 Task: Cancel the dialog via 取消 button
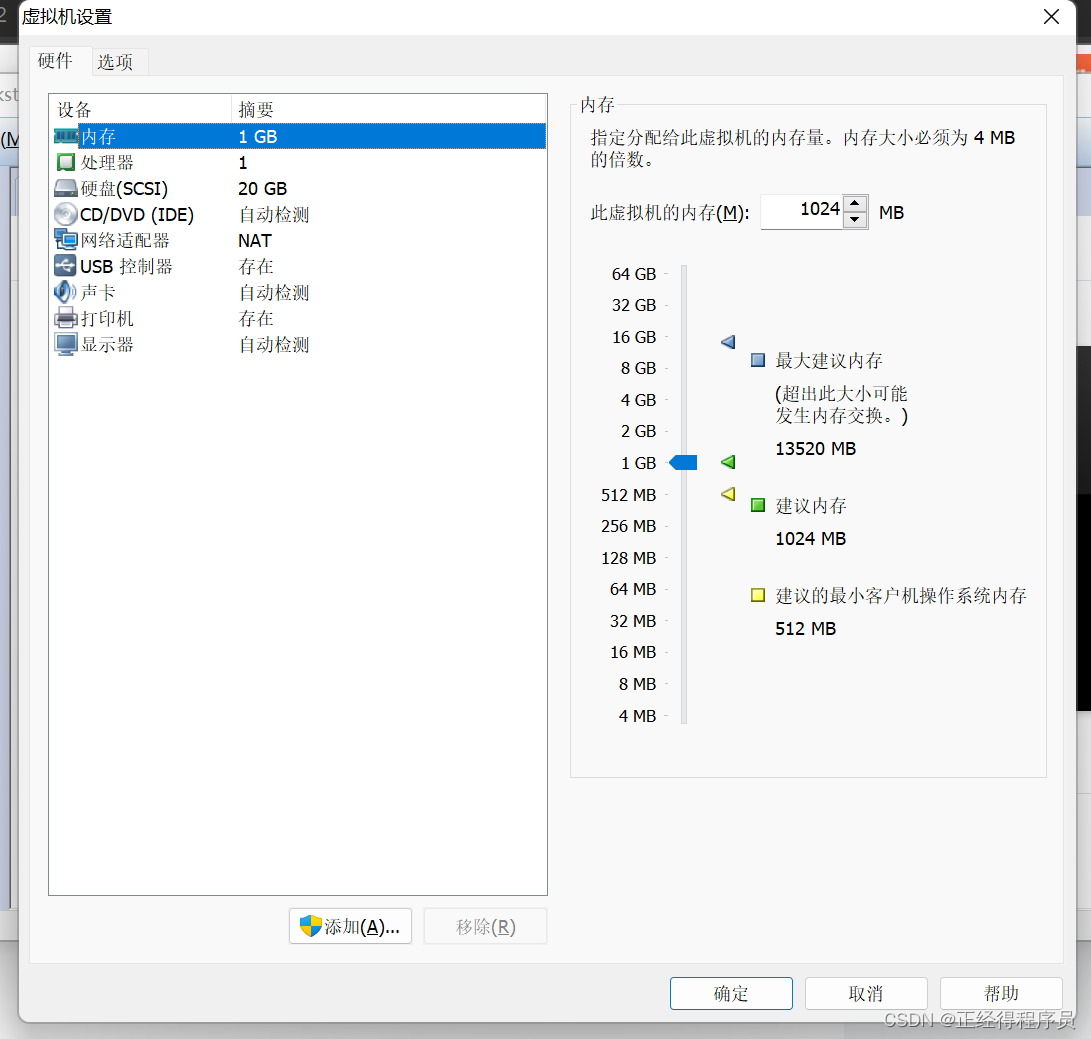pyautogui.click(x=866, y=993)
